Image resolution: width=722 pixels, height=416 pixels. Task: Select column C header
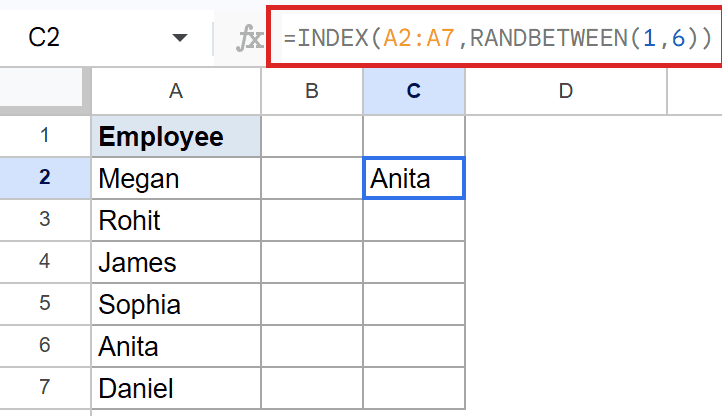(414, 91)
